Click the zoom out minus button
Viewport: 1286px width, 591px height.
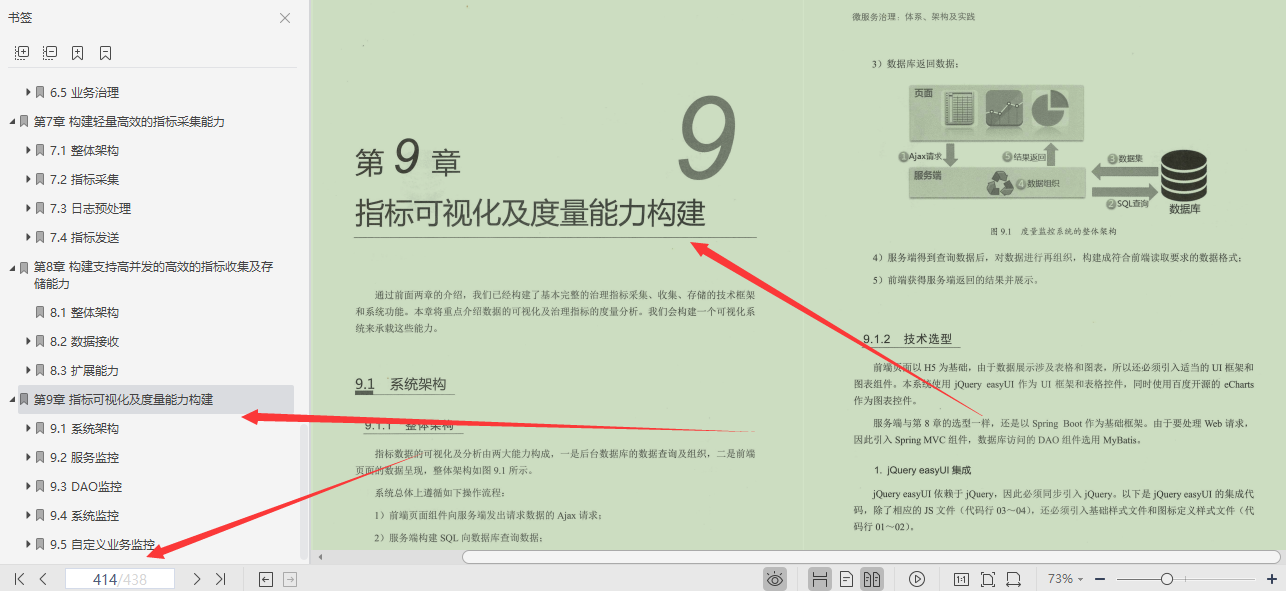click(1100, 579)
